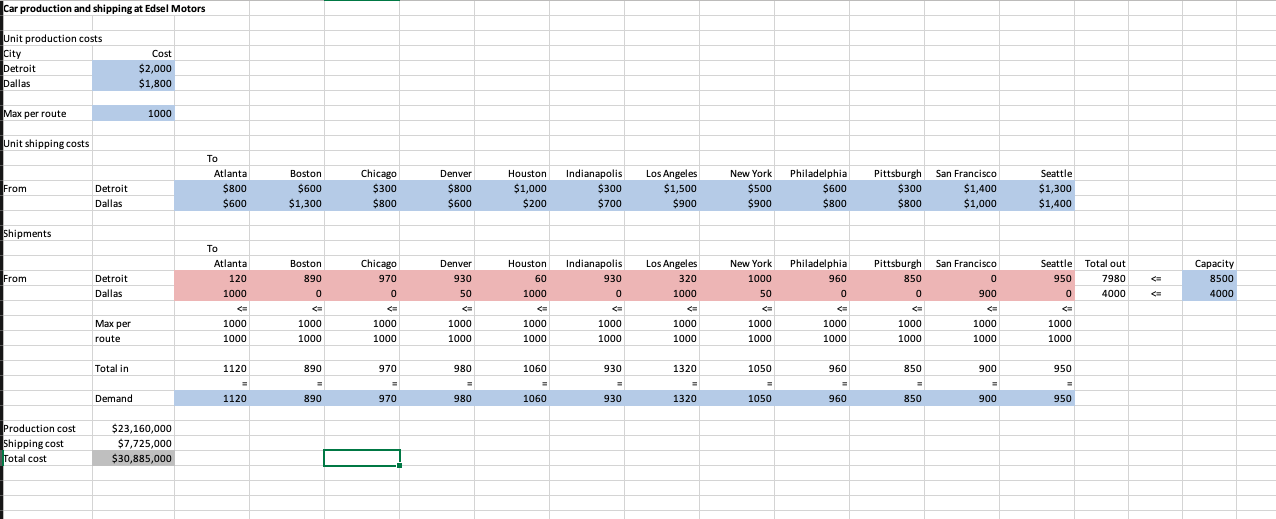Image resolution: width=1276 pixels, height=519 pixels.
Task: Select Total in value 1120 for Atlanta
Action: tap(212, 369)
